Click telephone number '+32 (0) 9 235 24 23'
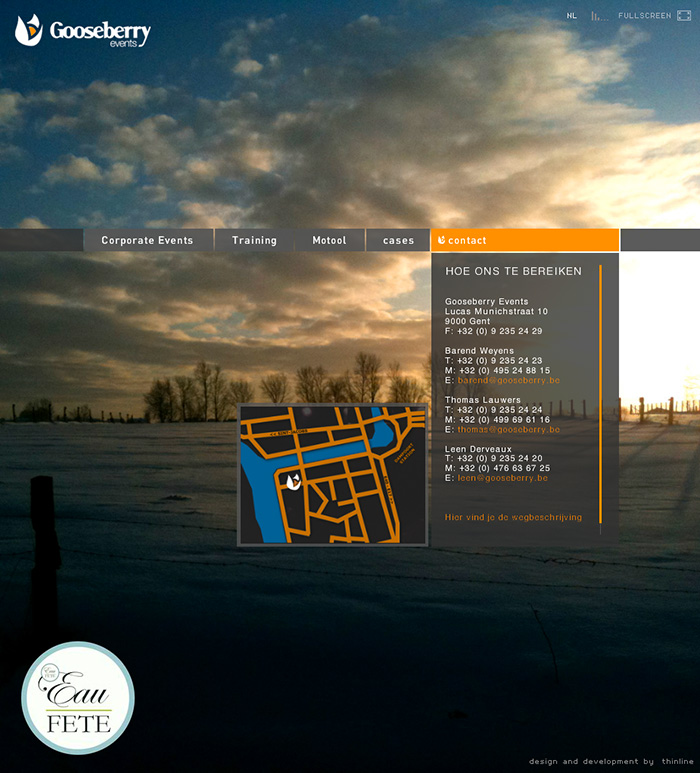The image size is (700, 773). (499, 360)
